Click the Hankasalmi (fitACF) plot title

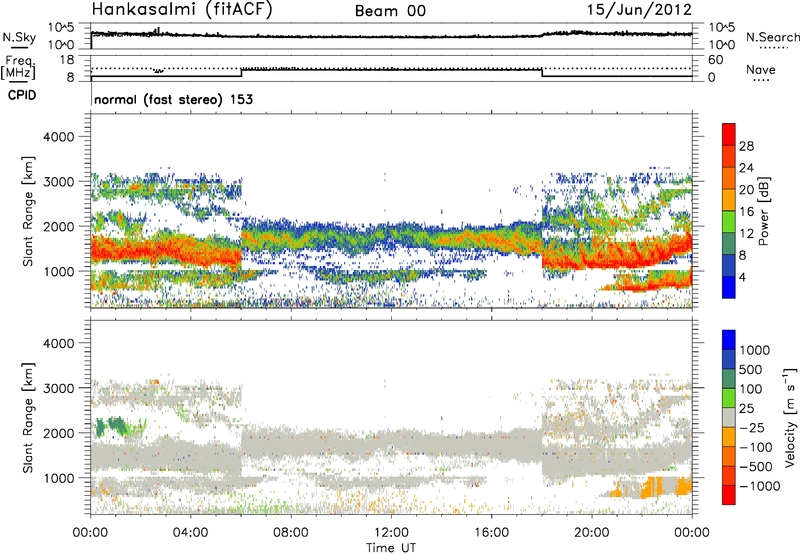[182, 10]
